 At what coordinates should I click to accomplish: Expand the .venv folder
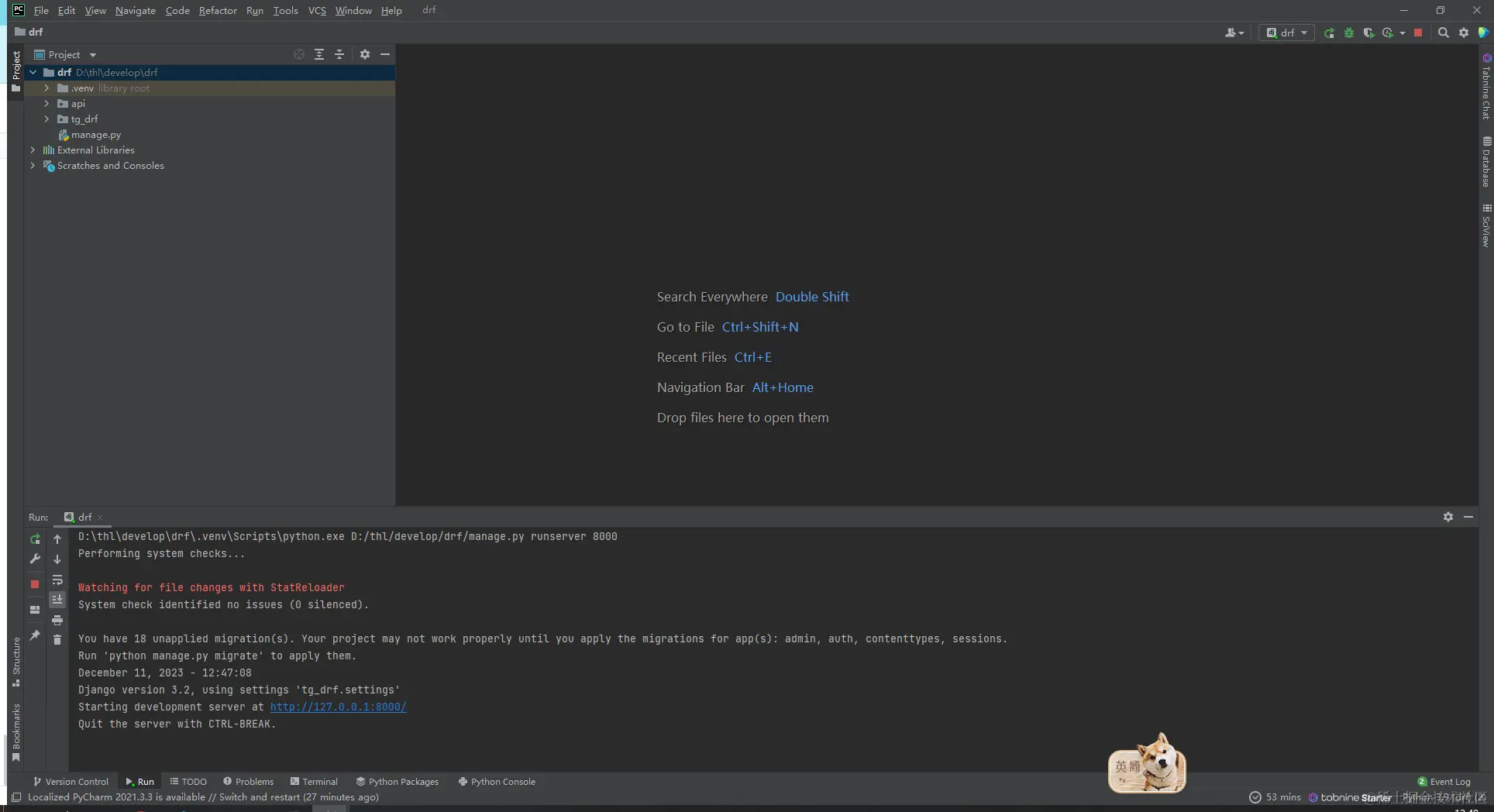pos(47,88)
